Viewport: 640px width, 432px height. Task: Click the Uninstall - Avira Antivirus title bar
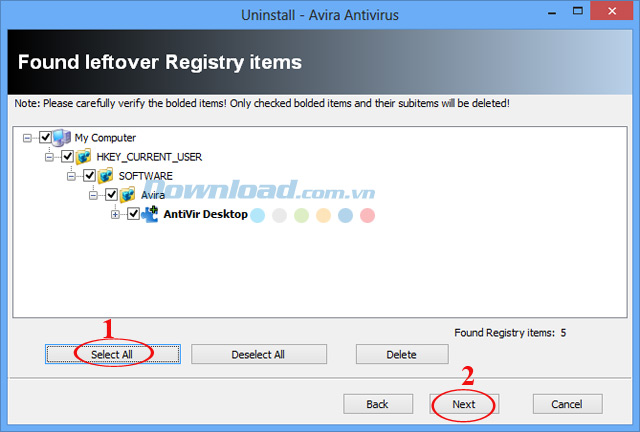pyautogui.click(x=320, y=15)
